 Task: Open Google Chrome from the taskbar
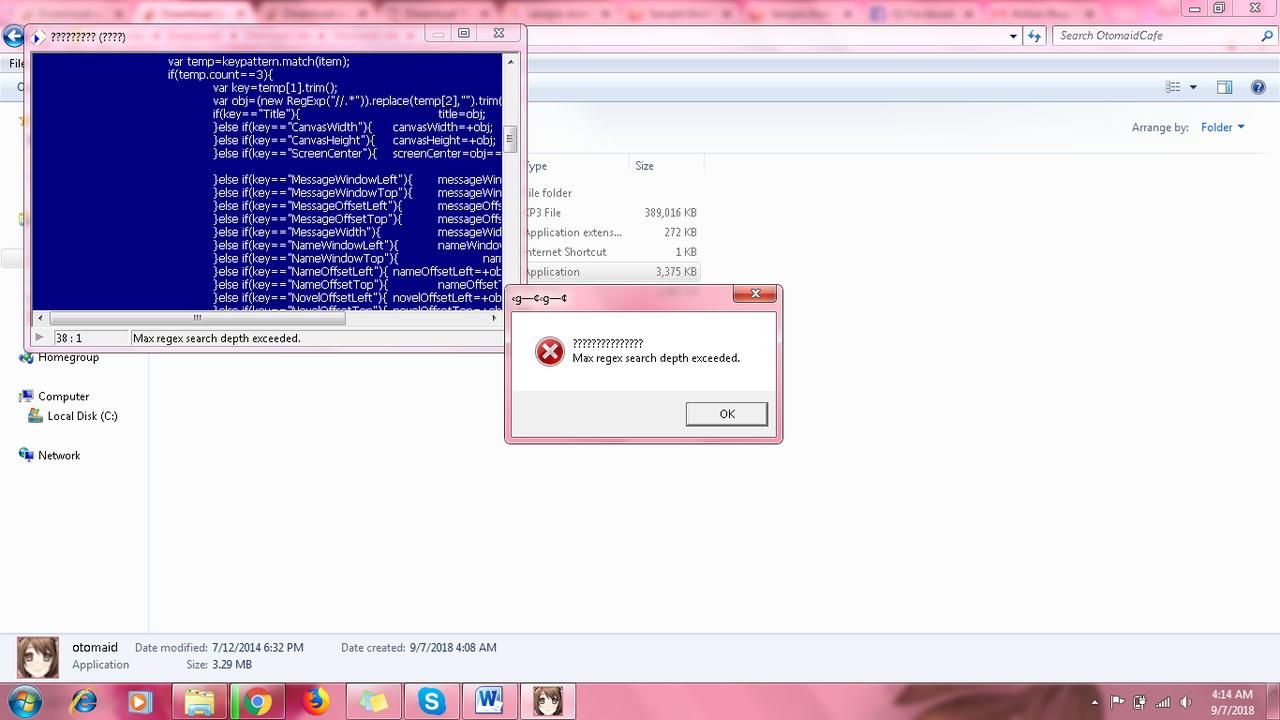pyautogui.click(x=257, y=702)
